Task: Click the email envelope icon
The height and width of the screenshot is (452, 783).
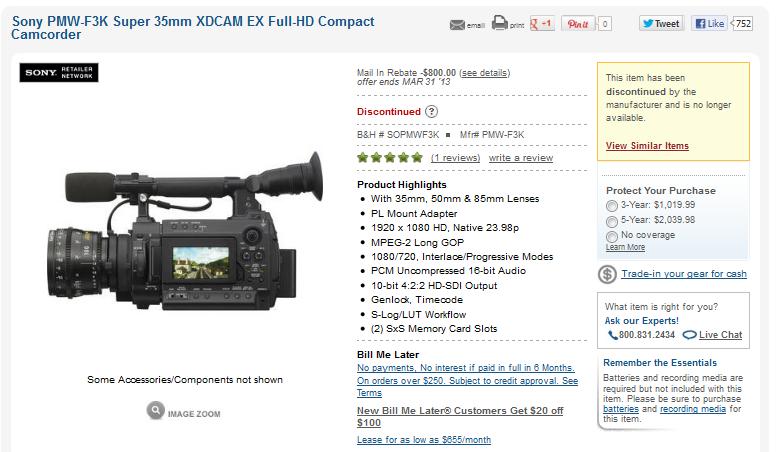Action: click(457, 25)
